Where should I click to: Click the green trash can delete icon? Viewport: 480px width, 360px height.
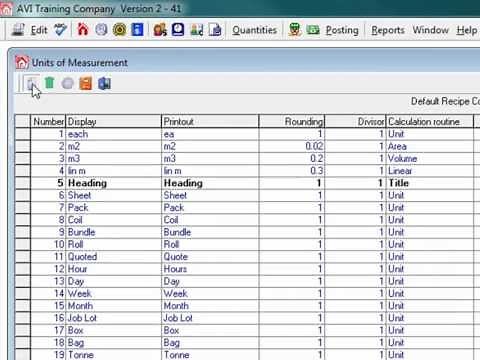tap(49, 83)
